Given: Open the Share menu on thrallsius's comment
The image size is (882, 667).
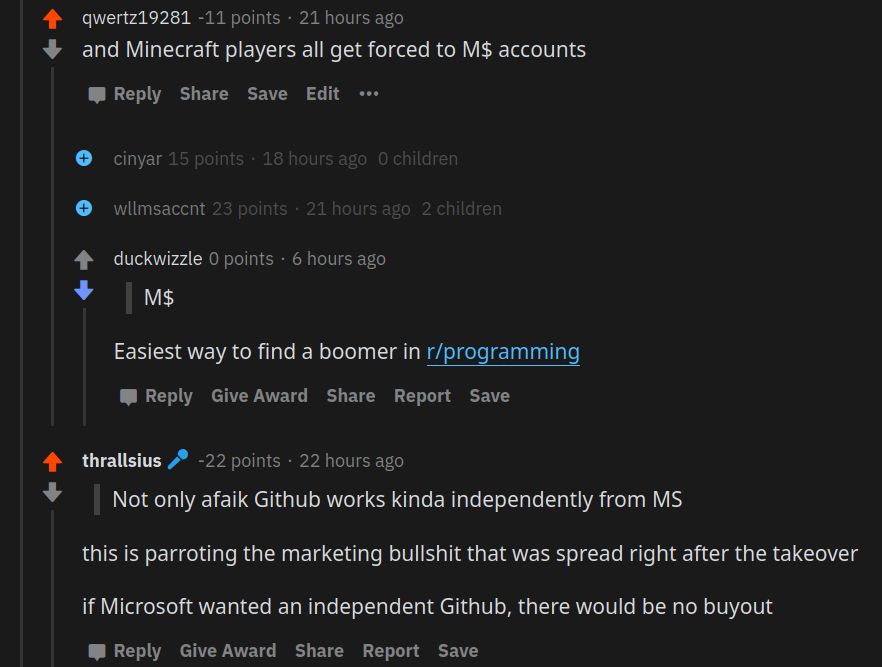Looking at the screenshot, I should (x=319, y=650).
